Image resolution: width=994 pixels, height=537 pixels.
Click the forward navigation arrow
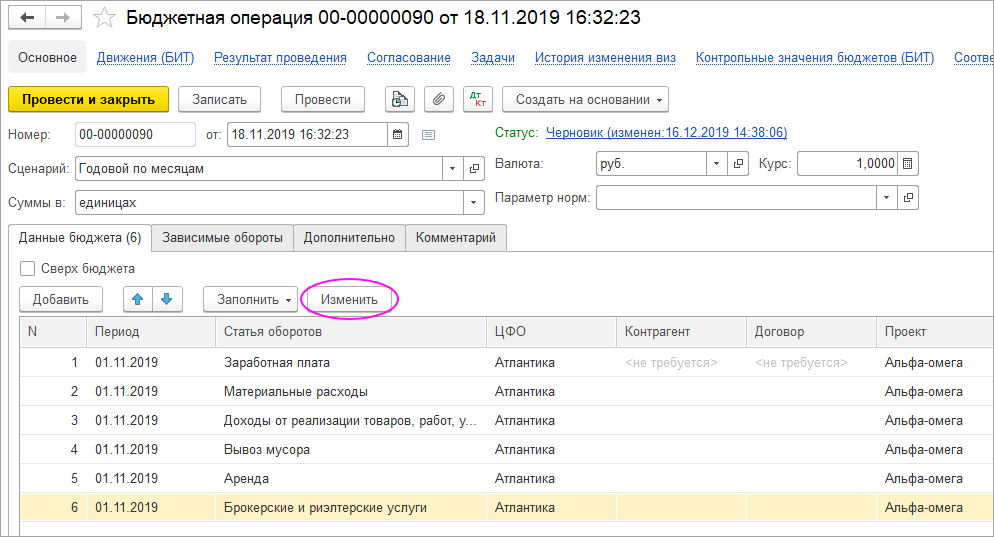62,18
